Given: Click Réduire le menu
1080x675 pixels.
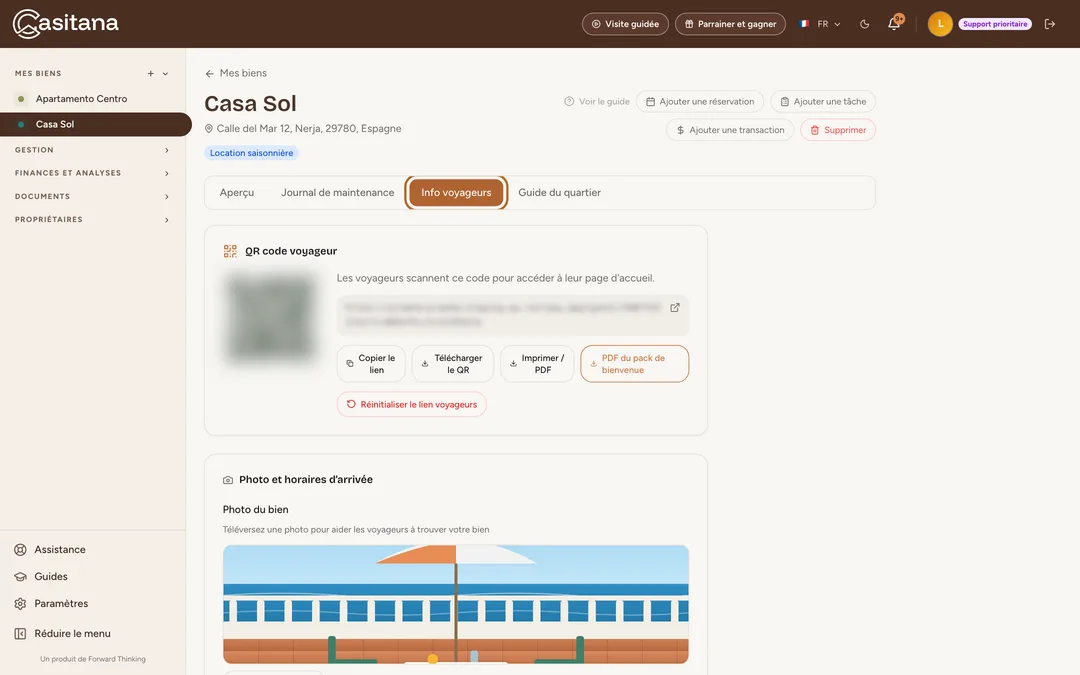Looking at the screenshot, I should [x=63, y=634].
